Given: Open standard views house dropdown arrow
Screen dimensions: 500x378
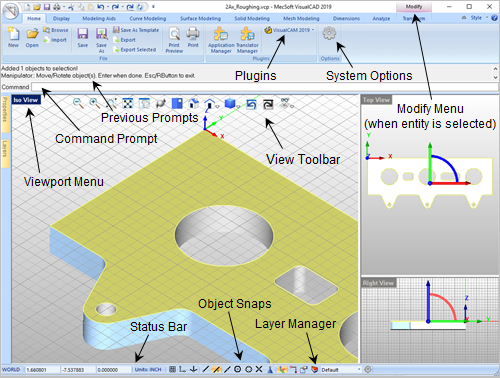Looking at the screenshot, I should 217,107.
